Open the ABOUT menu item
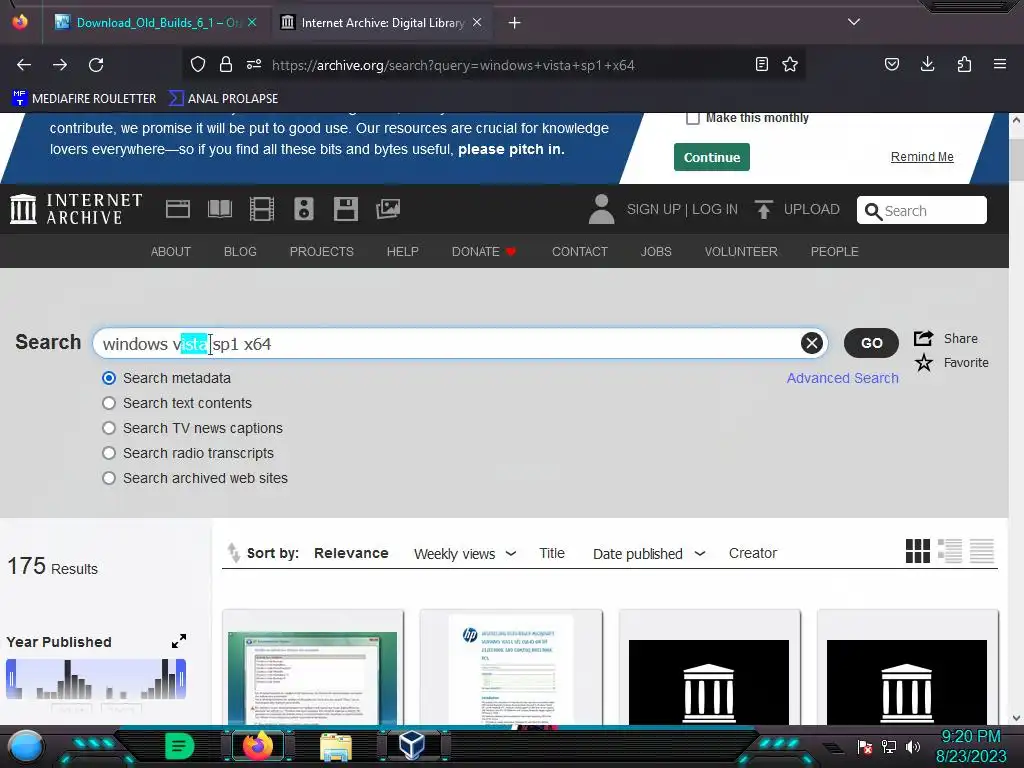Screen dimensions: 1024x768 click(170, 251)
